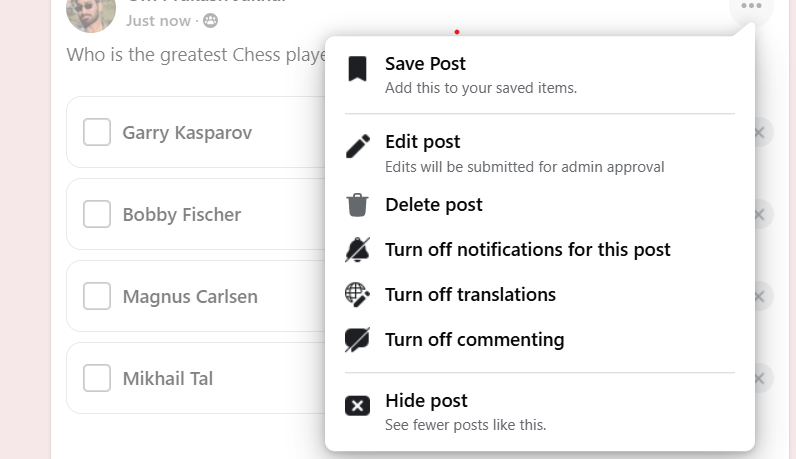Click the post audience icon near timestamp
Image resolution: width=796 pixels, height=459 pixels.
[x=210, y=20]
